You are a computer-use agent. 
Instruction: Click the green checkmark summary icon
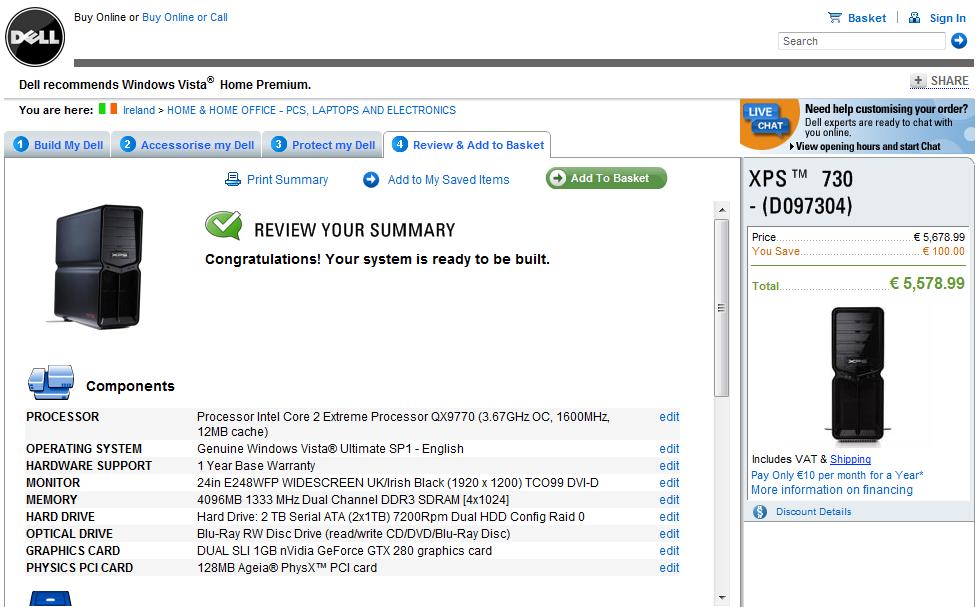tap(223, 224)
